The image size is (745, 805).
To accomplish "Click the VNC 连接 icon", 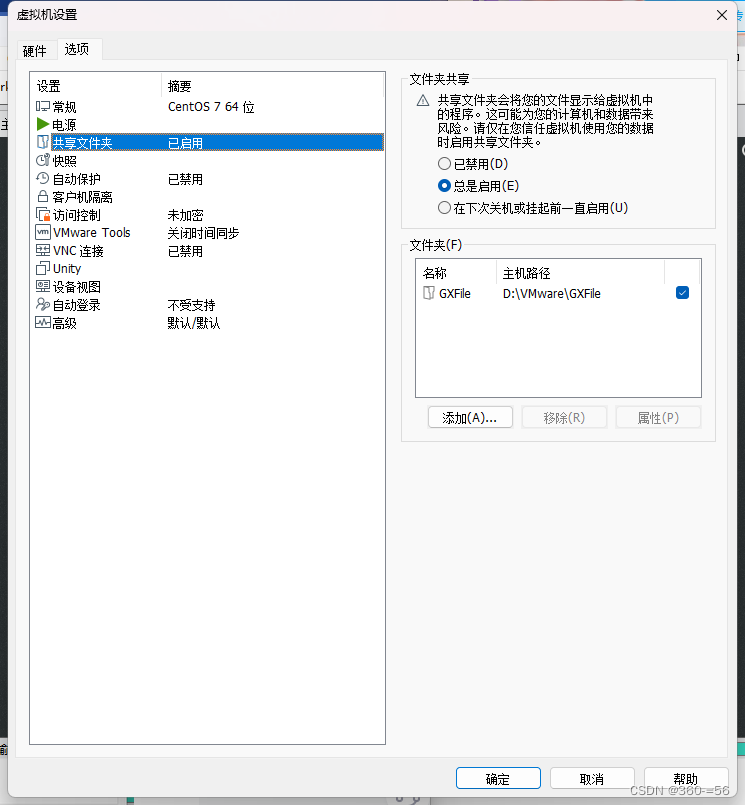I will click(43, 250).
